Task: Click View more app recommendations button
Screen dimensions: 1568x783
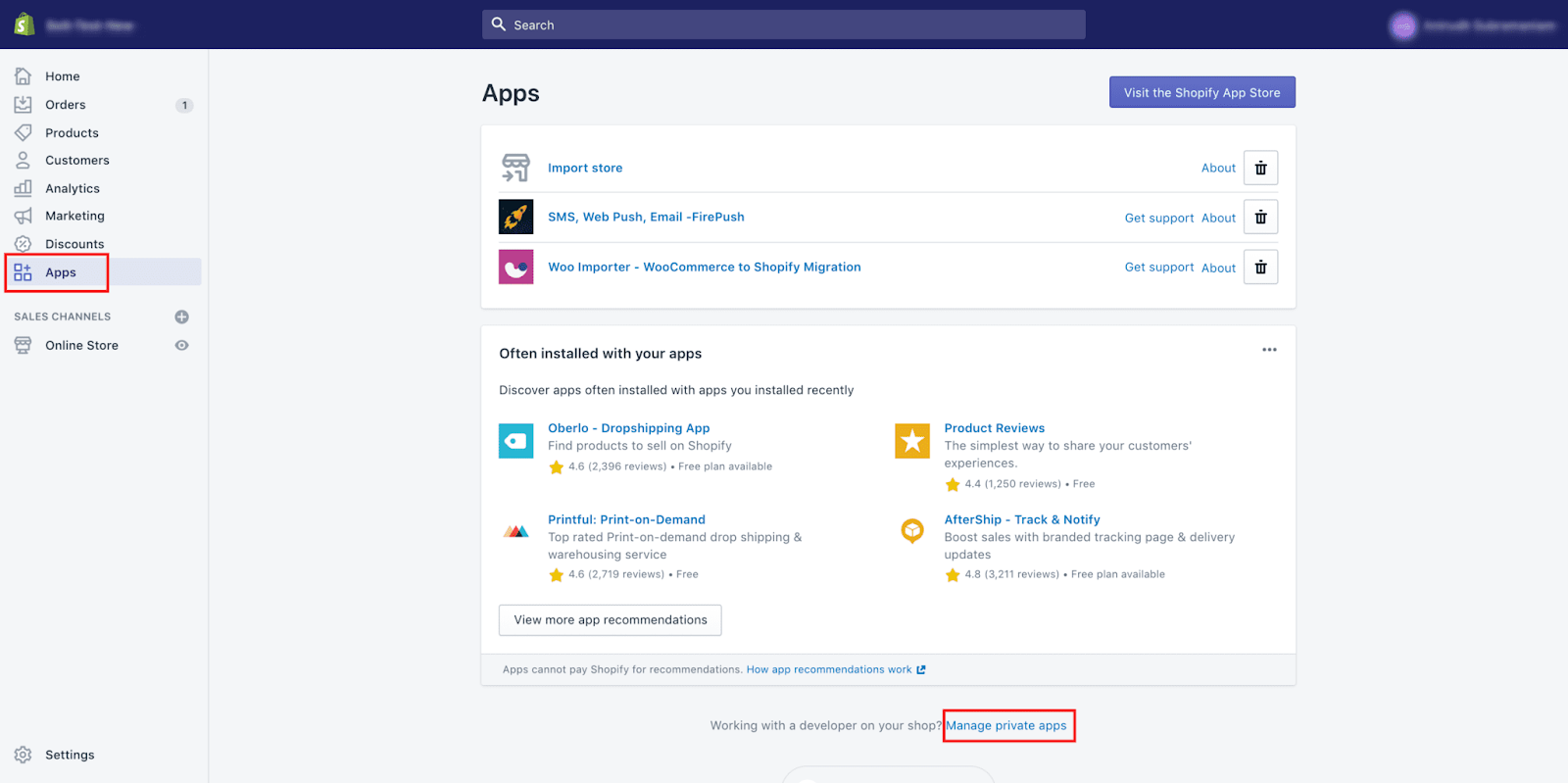Action: point(610,619)
